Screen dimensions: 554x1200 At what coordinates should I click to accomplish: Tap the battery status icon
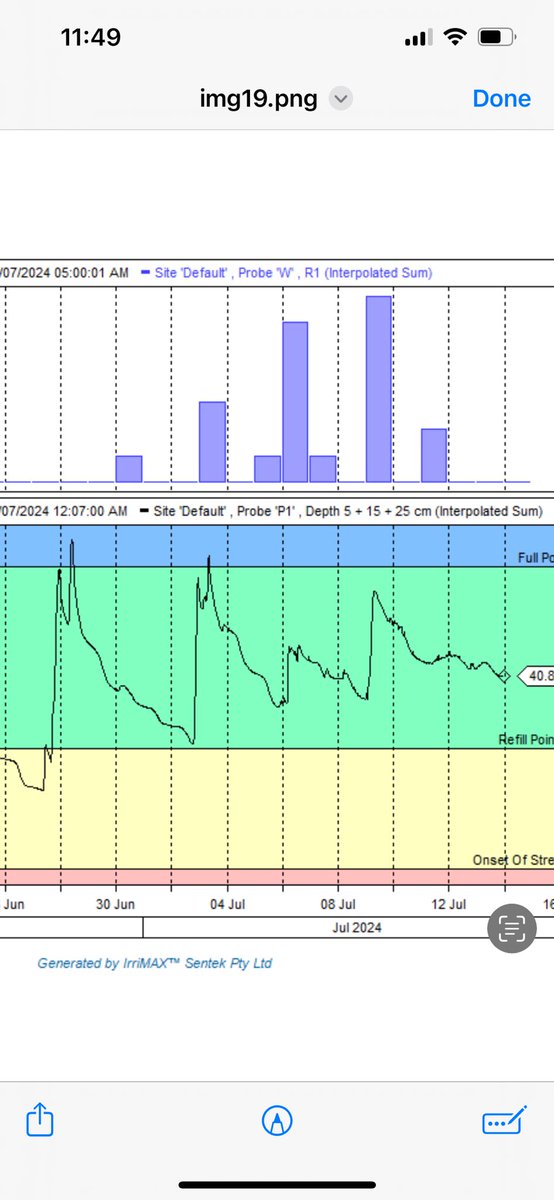[x=495, y=37]
